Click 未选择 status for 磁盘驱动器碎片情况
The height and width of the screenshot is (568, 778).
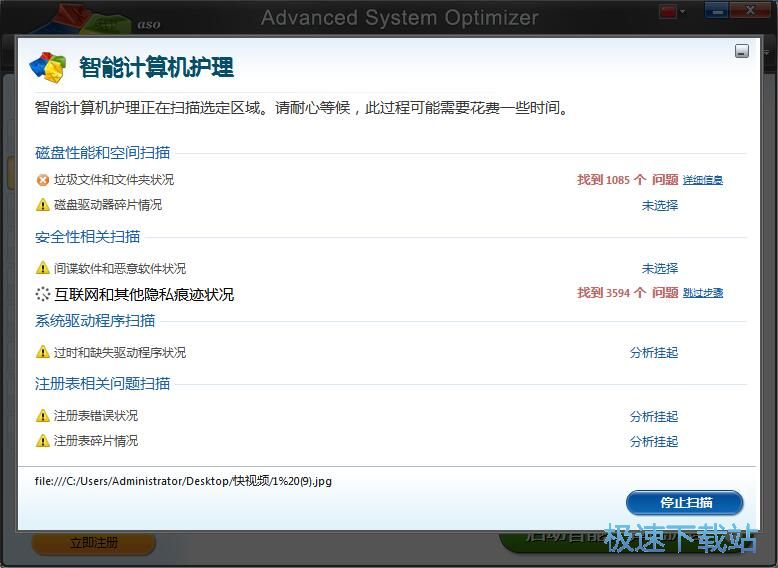pyautogui.click(x=660, y=205)
